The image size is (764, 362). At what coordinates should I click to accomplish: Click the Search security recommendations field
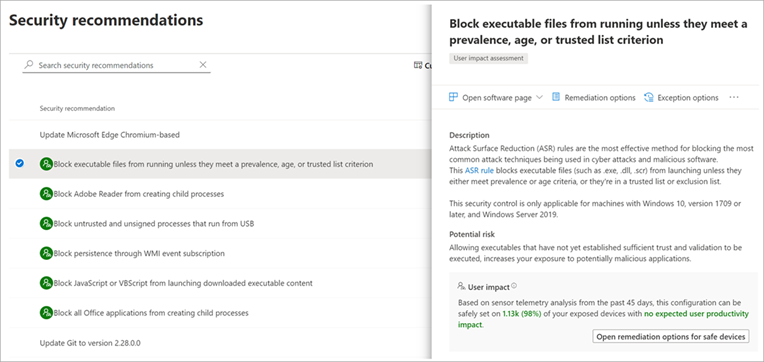pos(116,65)
